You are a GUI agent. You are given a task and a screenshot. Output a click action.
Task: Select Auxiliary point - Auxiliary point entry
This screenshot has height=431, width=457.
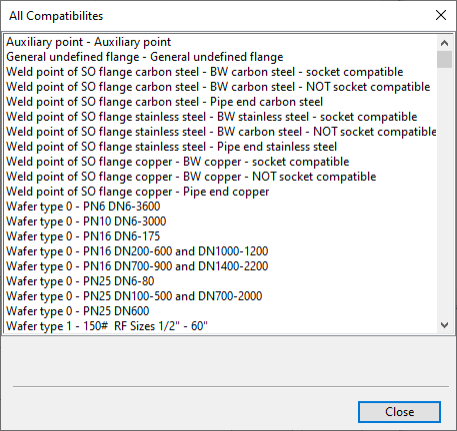[89, 42]
